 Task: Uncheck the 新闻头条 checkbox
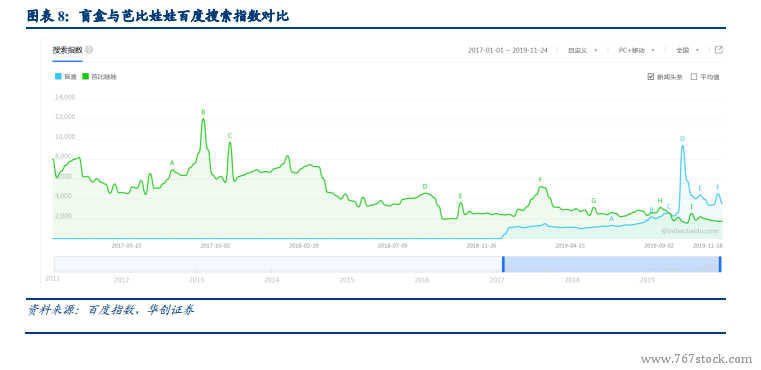(651, 77)
